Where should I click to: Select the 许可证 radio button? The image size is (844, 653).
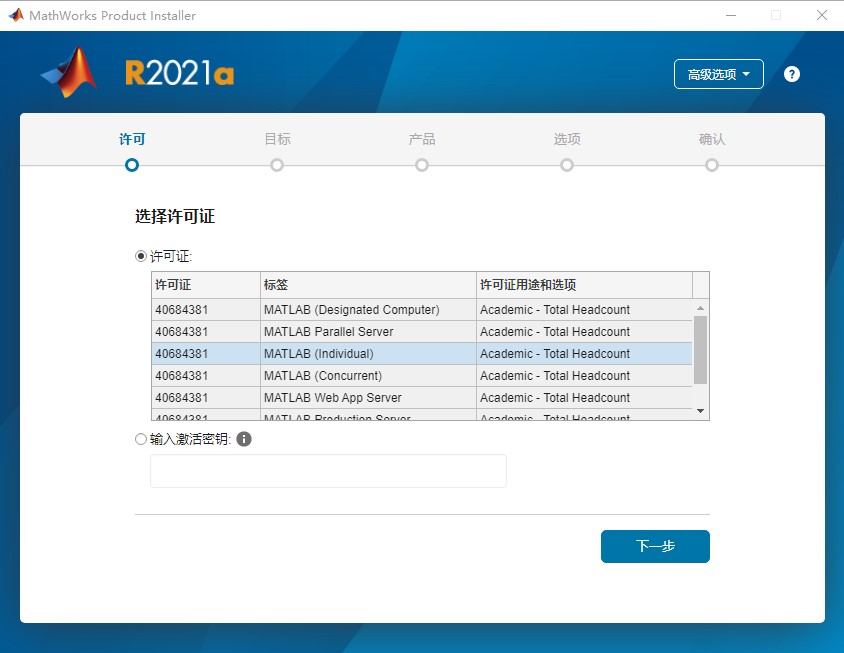[x=141, y=256]
